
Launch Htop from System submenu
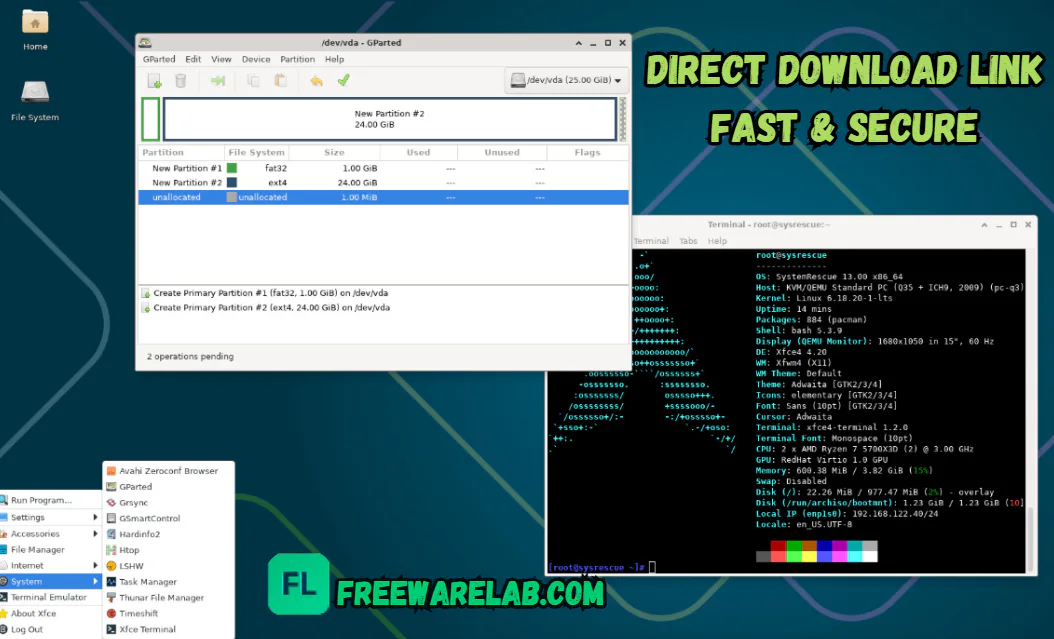point(168,550)
